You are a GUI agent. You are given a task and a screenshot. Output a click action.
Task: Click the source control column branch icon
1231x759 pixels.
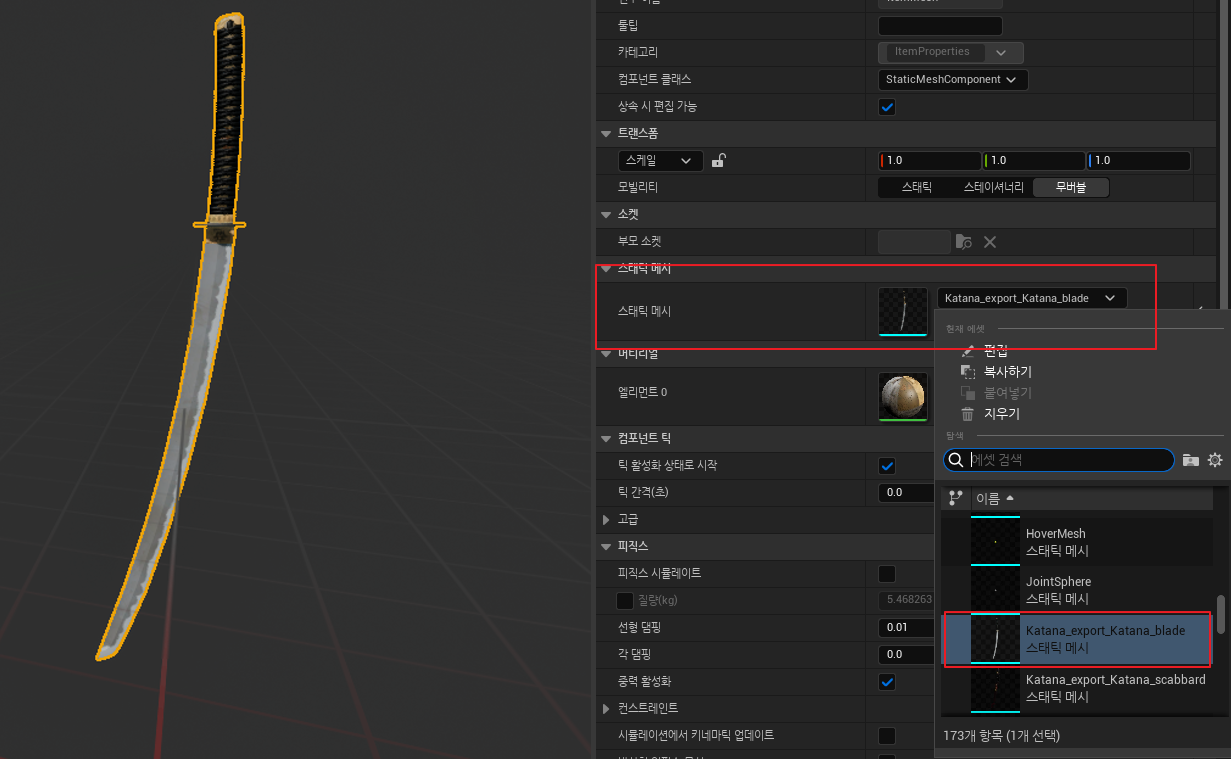tap(955, 497)
